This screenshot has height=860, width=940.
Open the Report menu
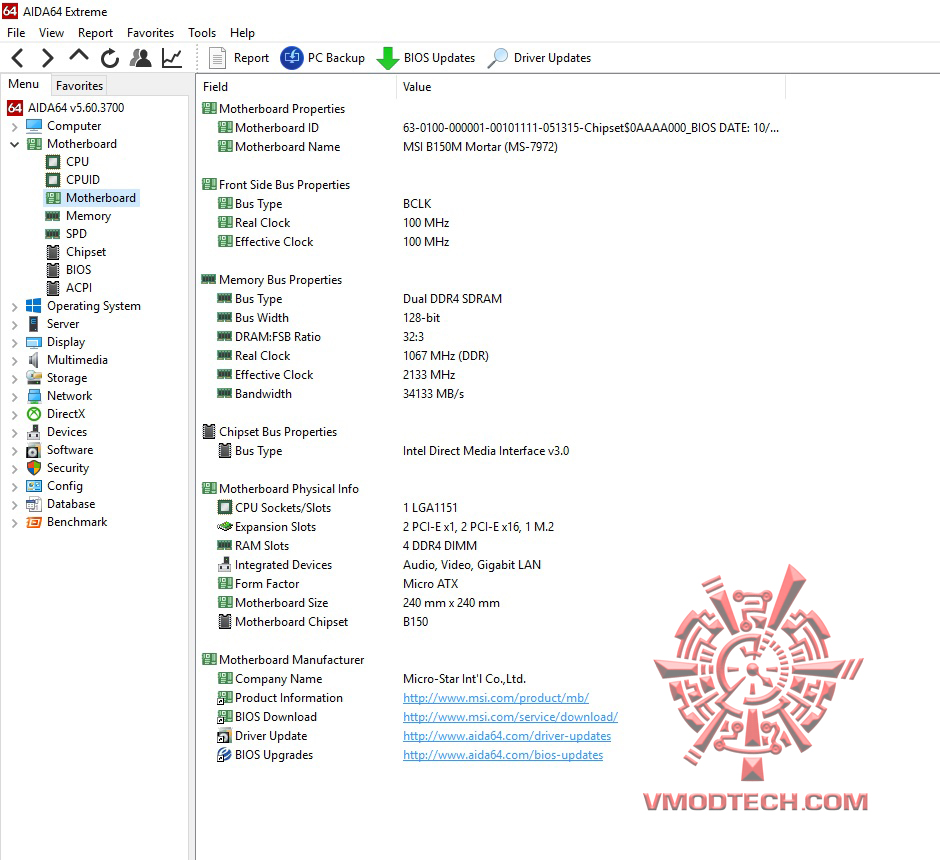pyautogui.click(x=95, y=33)
